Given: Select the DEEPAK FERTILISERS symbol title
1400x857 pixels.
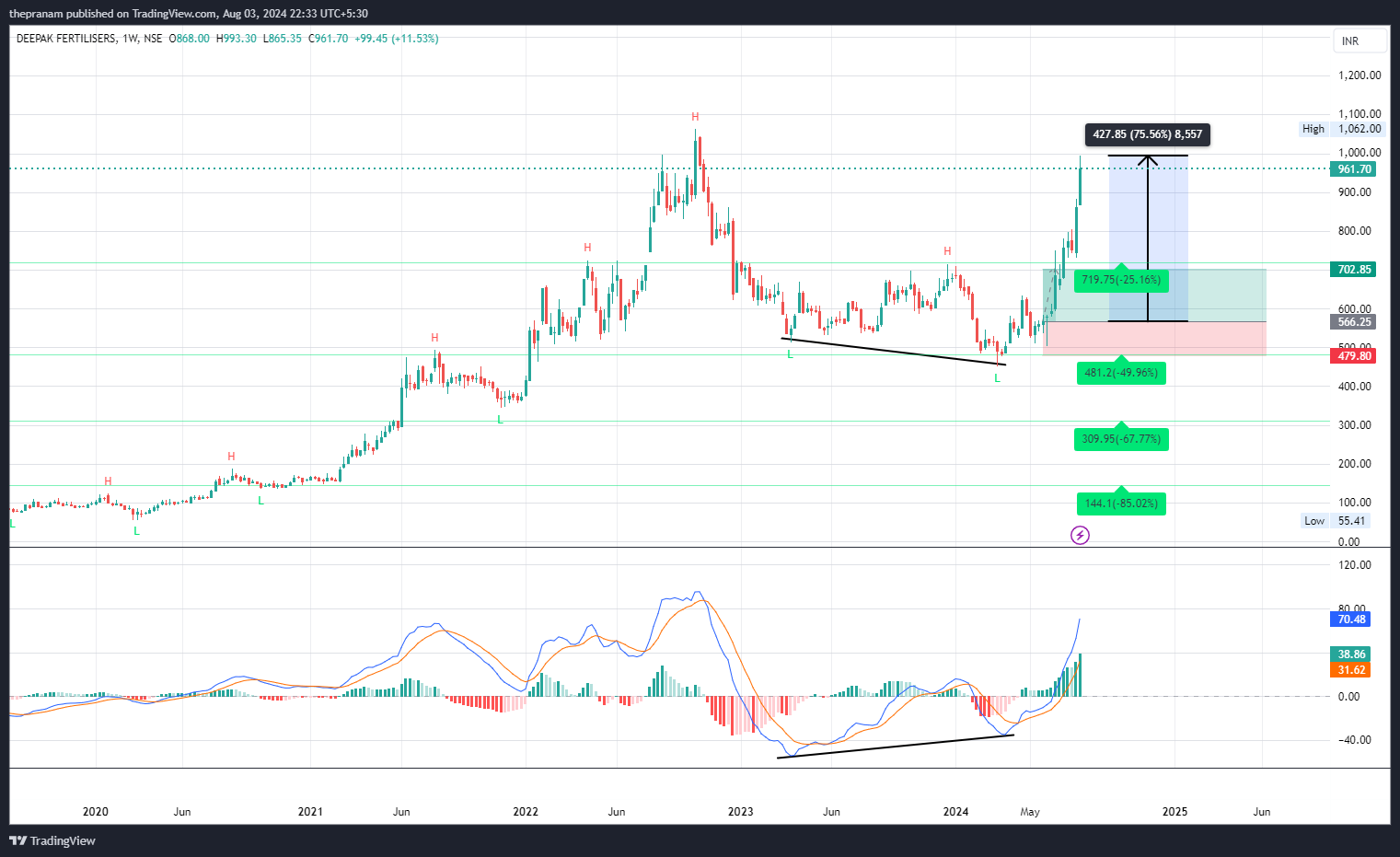Looking at the screenshot, I should point(66,39).
